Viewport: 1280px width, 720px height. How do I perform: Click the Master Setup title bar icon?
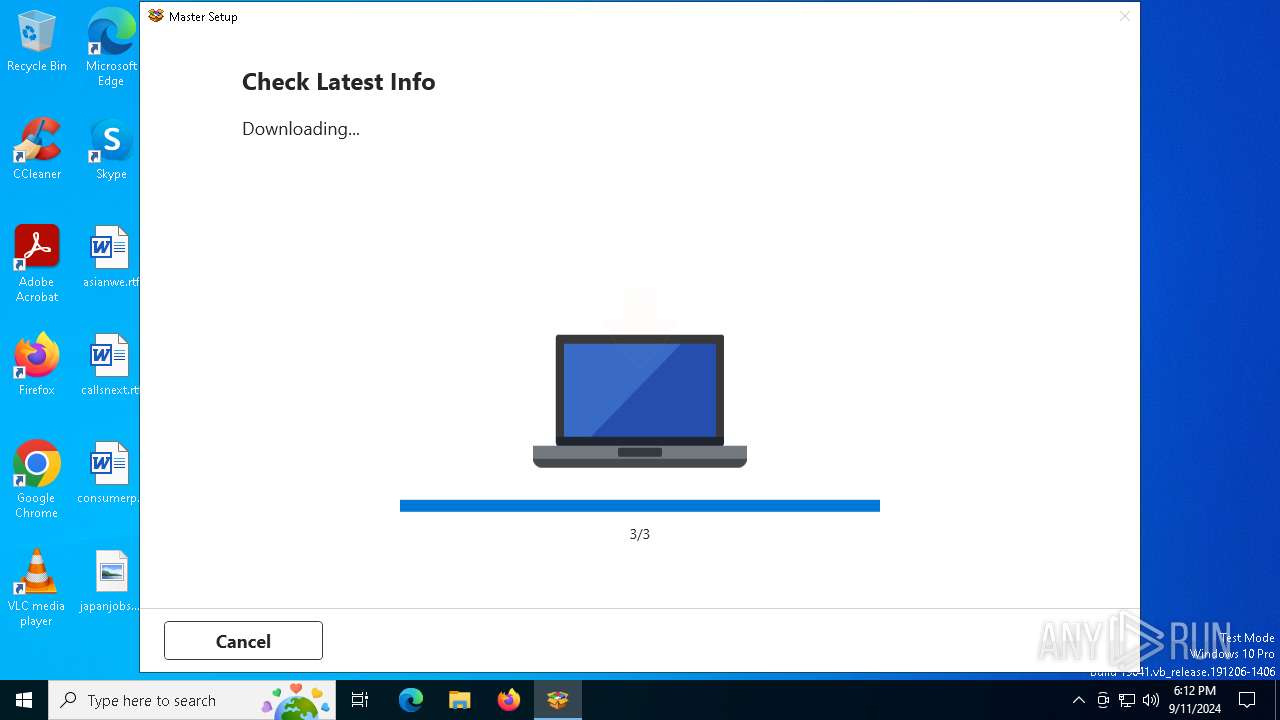point(156,16)
